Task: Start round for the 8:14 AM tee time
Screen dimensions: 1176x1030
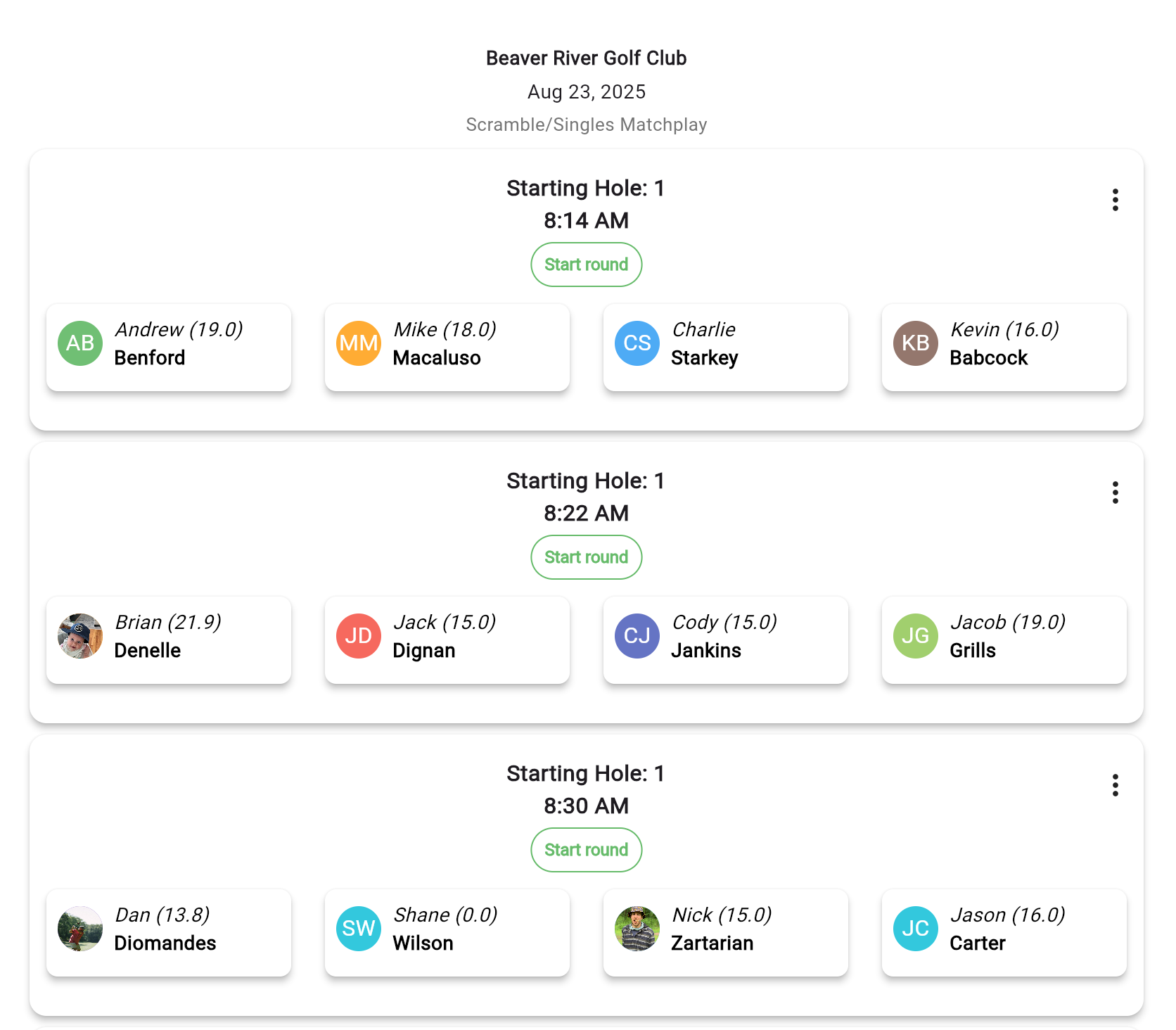Action: [x=586, y=265]
